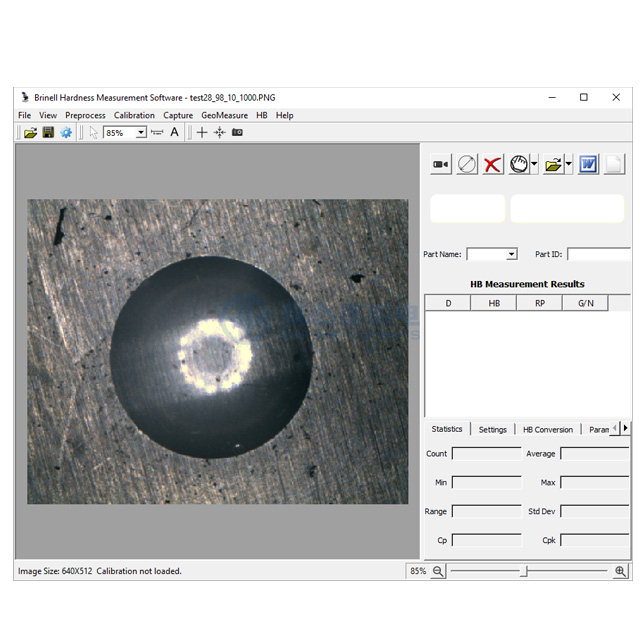Click the Part ID input field
The width and height of the screenshot is (640, 640).
[x=598, y=254]
